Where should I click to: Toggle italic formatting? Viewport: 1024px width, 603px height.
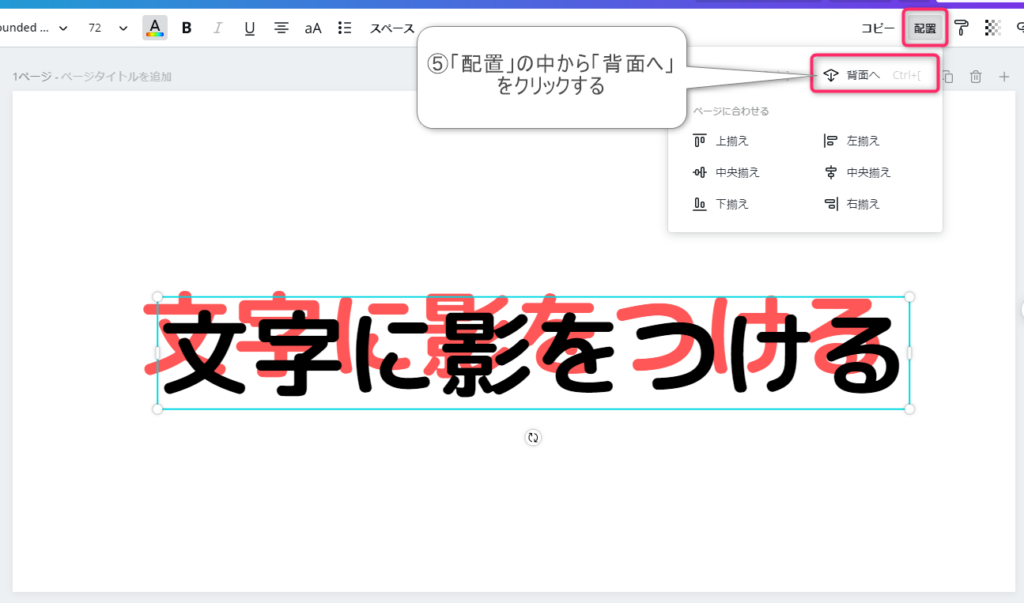[218, 28]
